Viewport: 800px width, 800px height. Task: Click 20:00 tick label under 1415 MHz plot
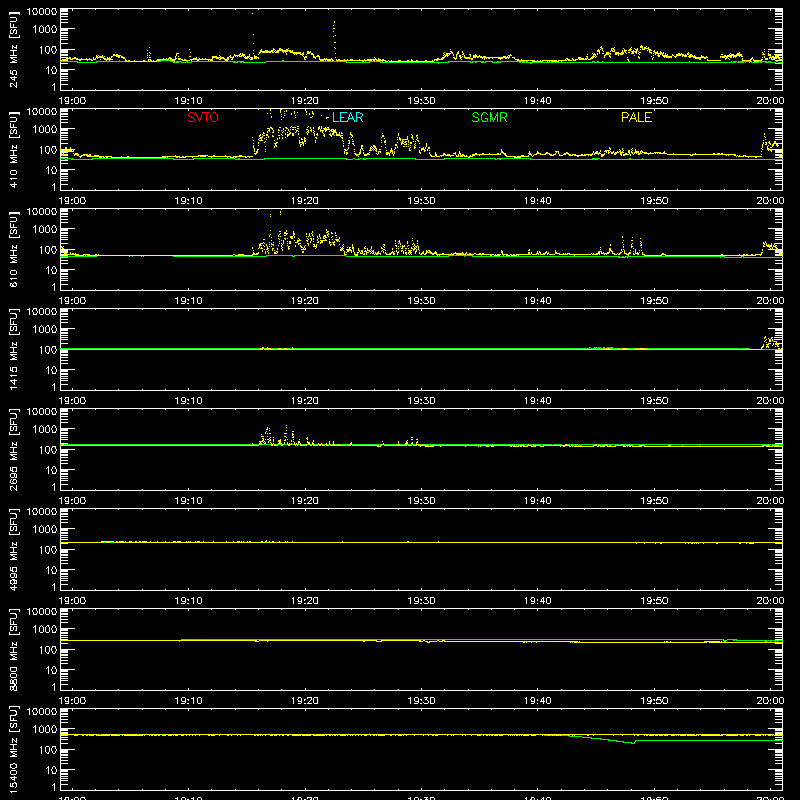tap(770, 401)
